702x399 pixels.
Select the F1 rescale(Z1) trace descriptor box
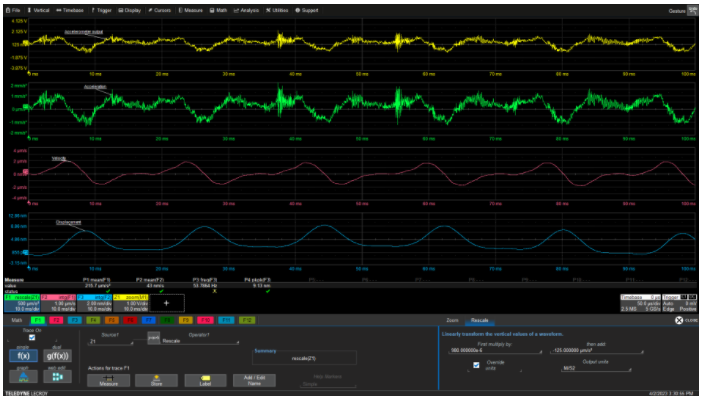click(22, 303)
